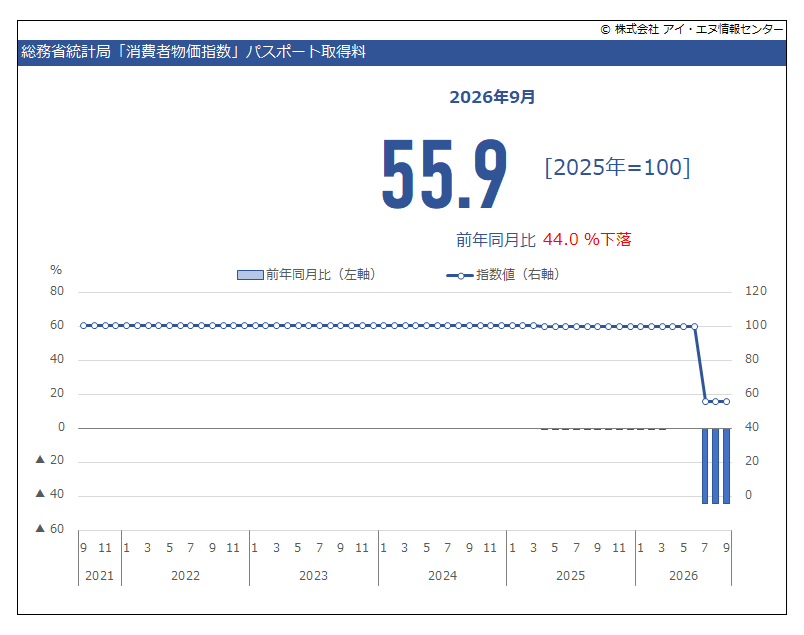Image resolution: width=804 pixels, height=635 pixels.
Task: Click the rightmost blue bar for September 2026
Action: point(726,466)
